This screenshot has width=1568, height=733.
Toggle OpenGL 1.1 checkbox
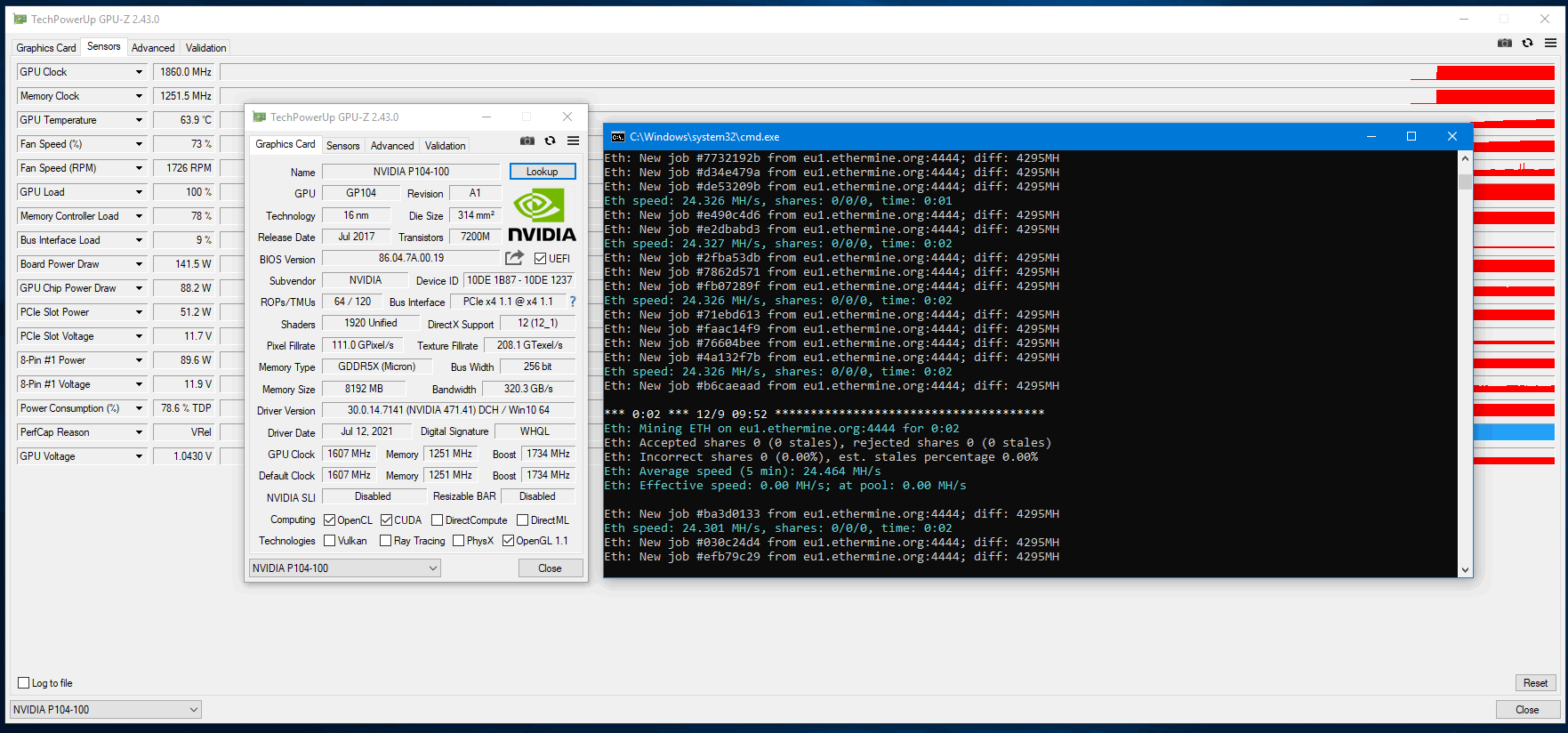[x=508, y=541]
